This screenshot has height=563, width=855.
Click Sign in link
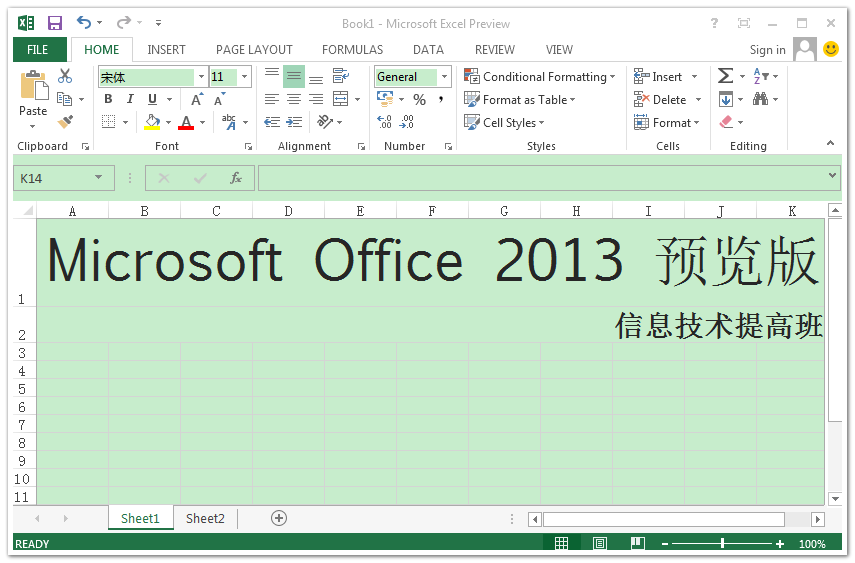(x=767, y=50)
